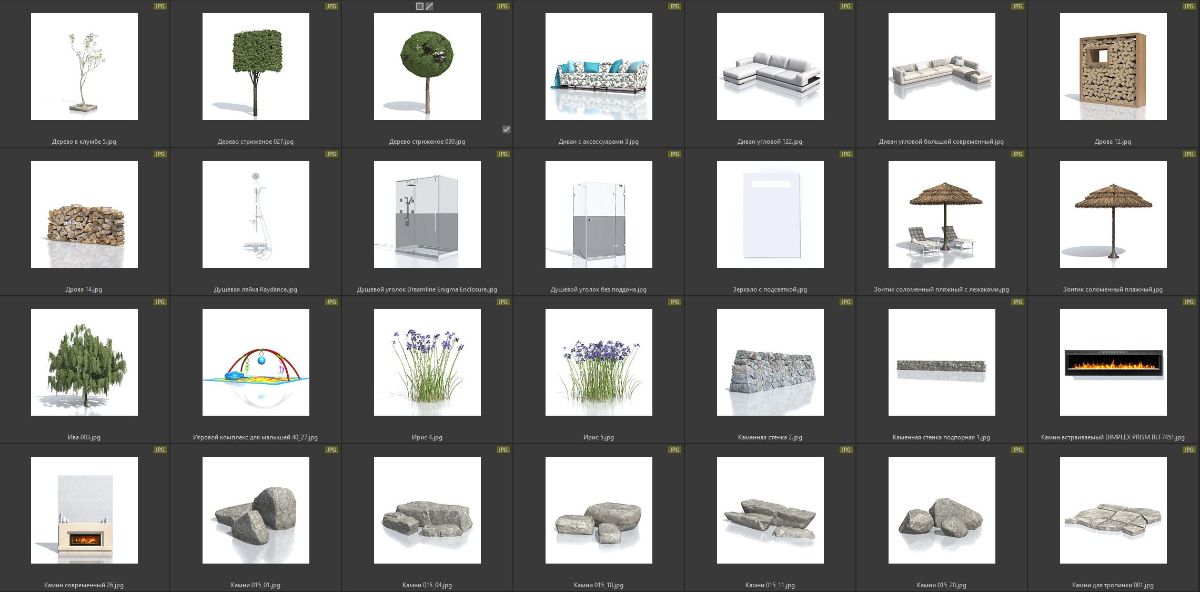The image size is (1200, 592).
Task: Select the Диван угловой 122 sofa thumbnail
Action: point(771,66)
